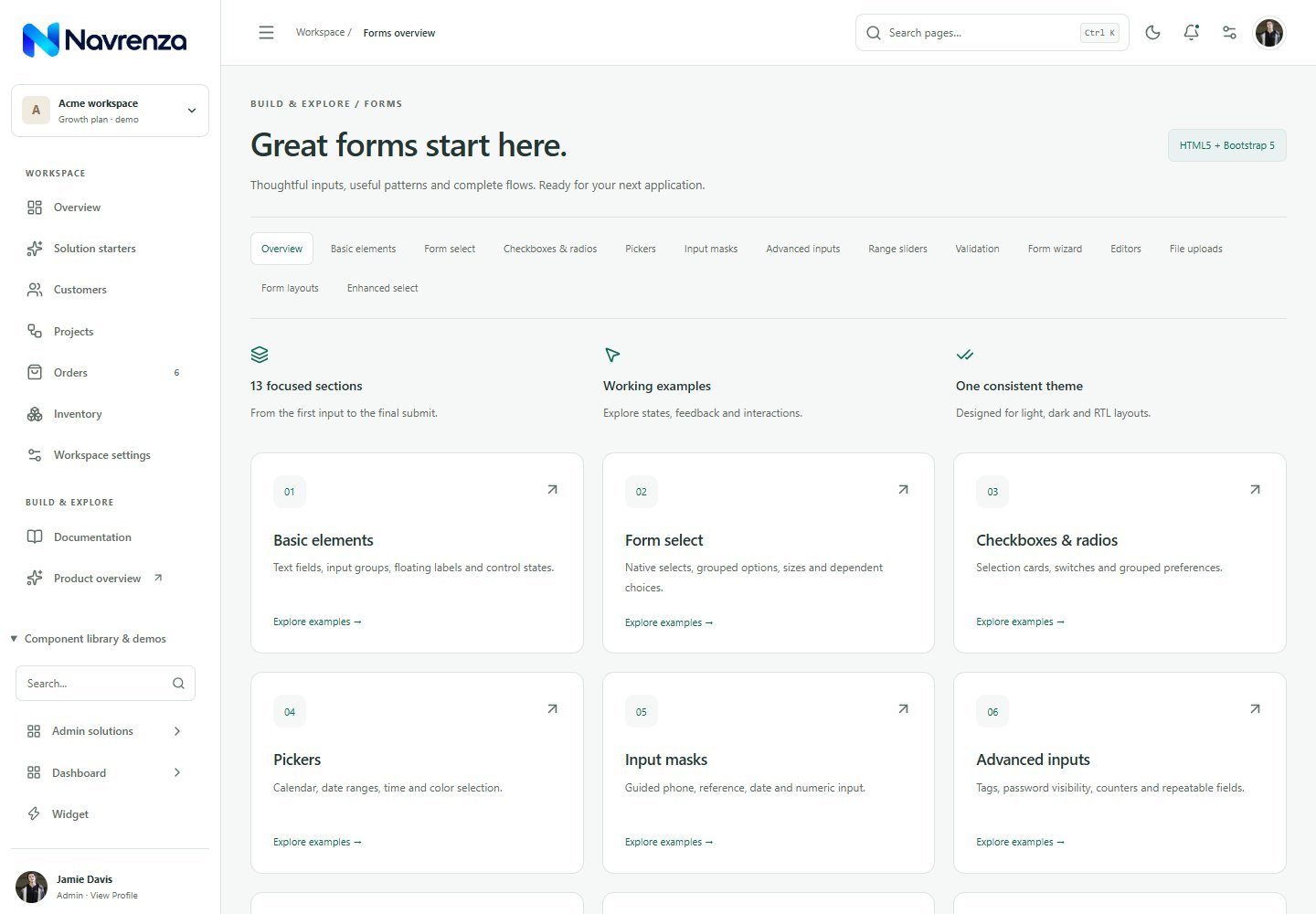Click the search magnifier in sidebar search

(178, 684)
